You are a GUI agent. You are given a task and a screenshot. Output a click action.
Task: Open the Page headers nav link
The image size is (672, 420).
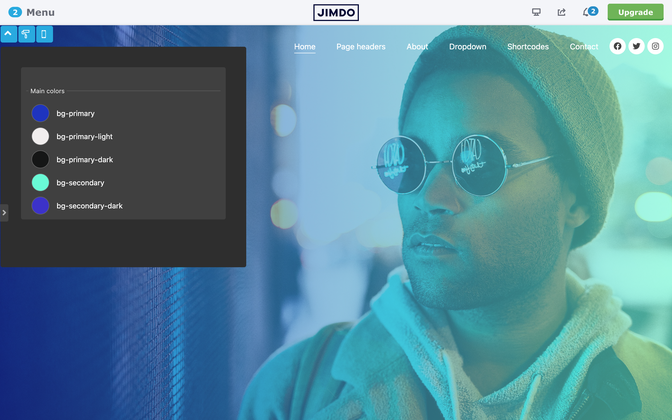coord(361,47)
